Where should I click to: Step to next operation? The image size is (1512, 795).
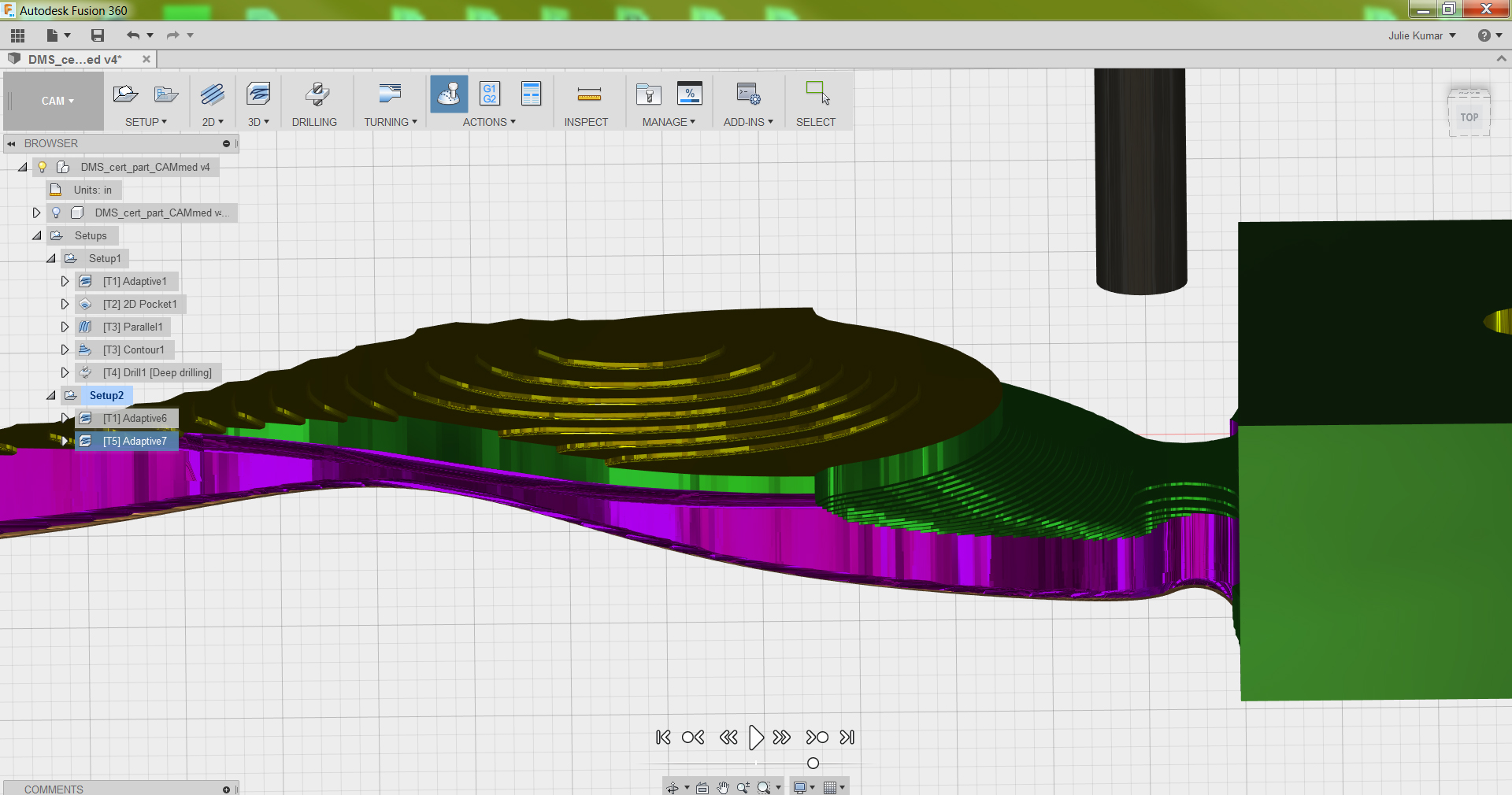817,738
